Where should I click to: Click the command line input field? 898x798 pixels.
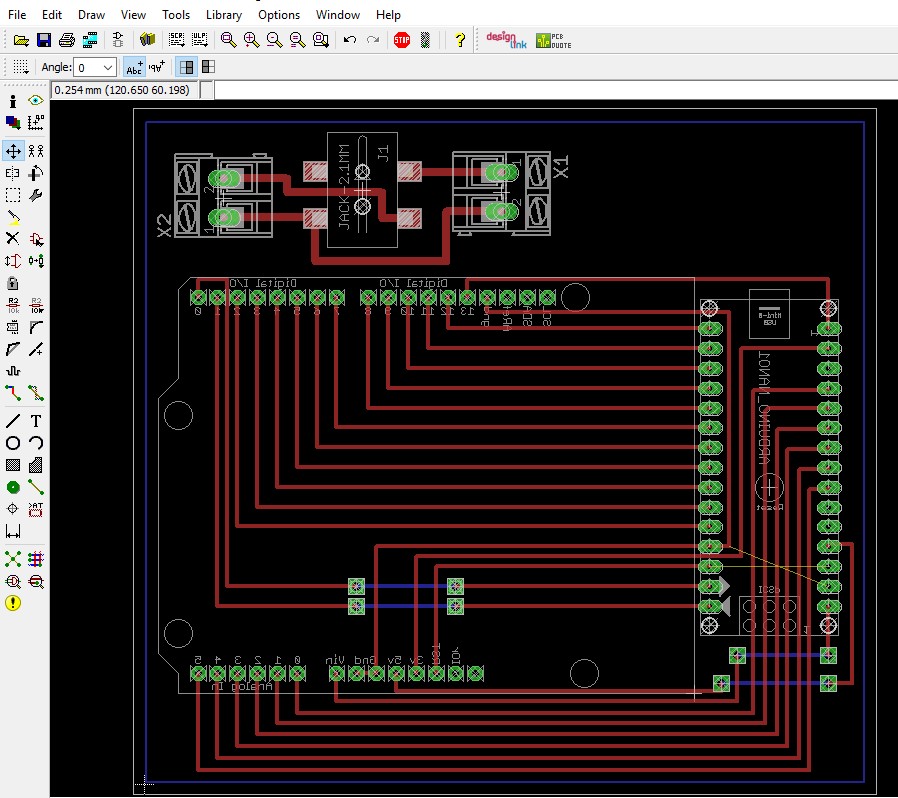click(x=550, y=90)
